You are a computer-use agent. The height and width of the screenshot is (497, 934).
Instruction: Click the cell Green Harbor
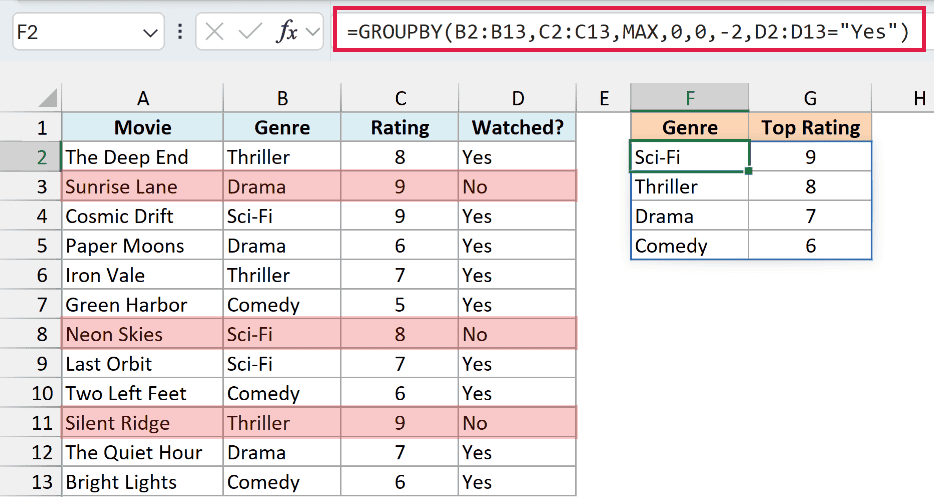[142, 305]
